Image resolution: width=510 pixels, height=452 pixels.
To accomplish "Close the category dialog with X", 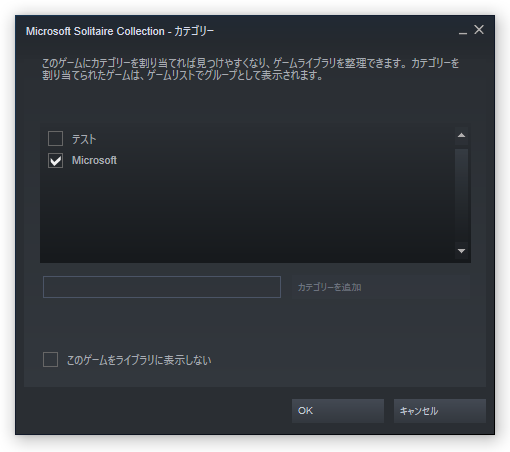I will click(479, 30).
